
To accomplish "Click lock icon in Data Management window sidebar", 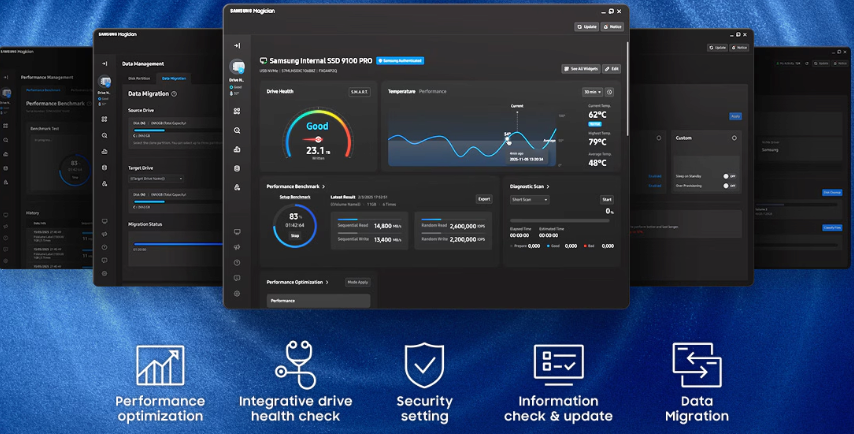I will 105,184.
